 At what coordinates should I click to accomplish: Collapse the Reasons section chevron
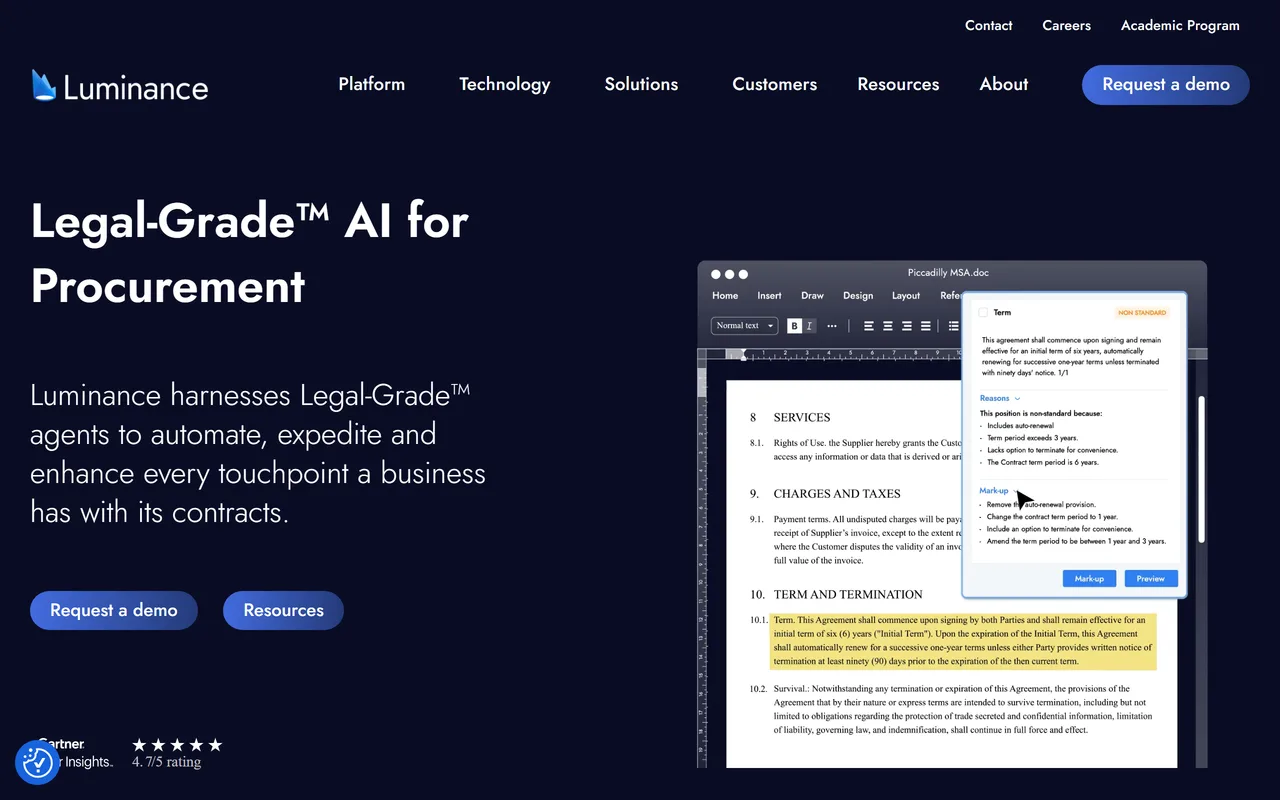(x=1017, y=398)
